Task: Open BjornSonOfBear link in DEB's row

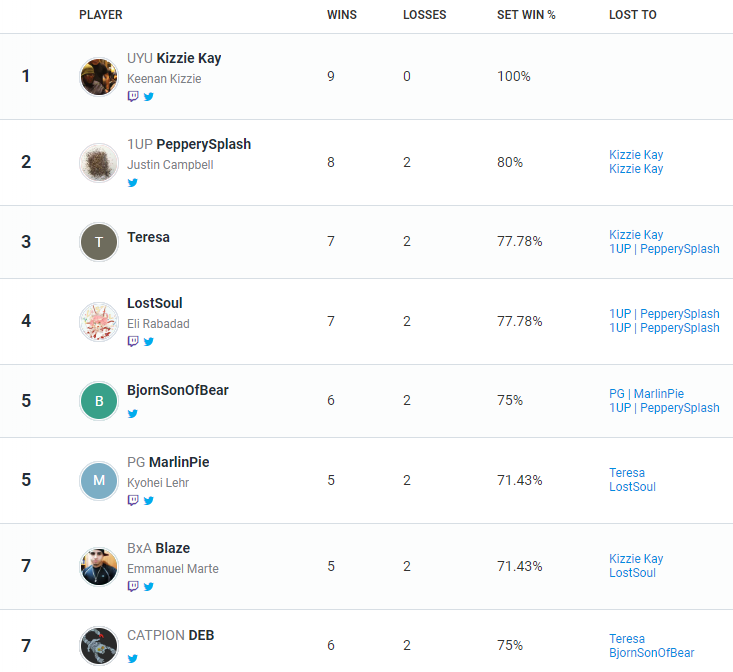Action: [x=651, y=652]
